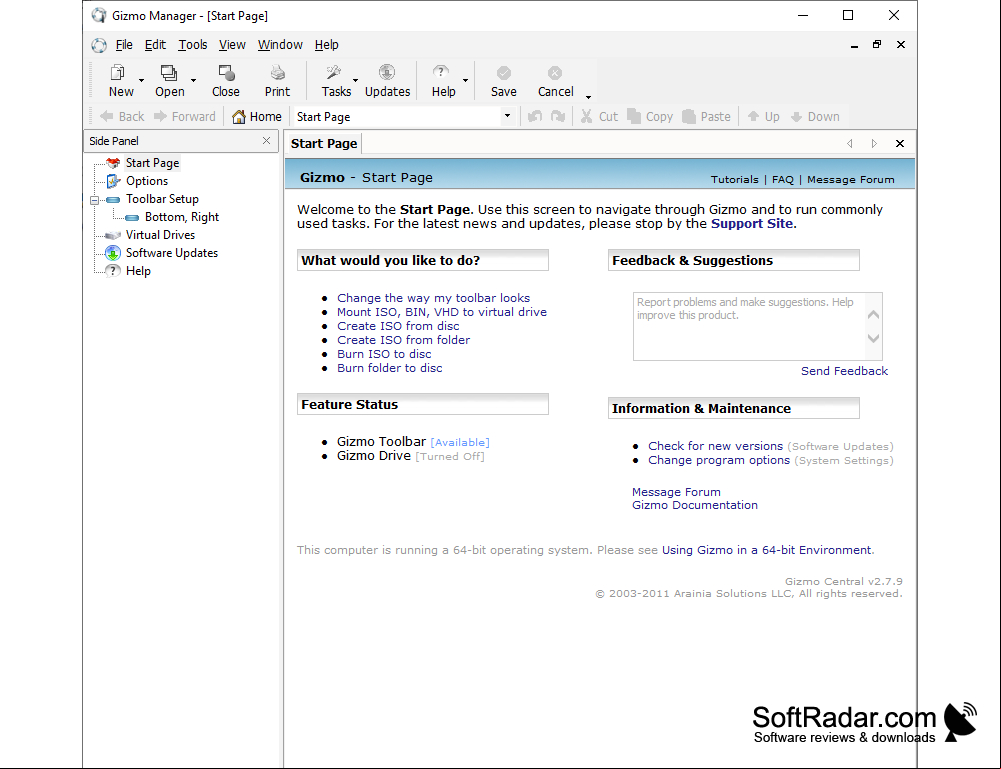This screenshot has width=1001, height=769.
Task: Click 'Check for new versions' link
Action: pos(716,446)
